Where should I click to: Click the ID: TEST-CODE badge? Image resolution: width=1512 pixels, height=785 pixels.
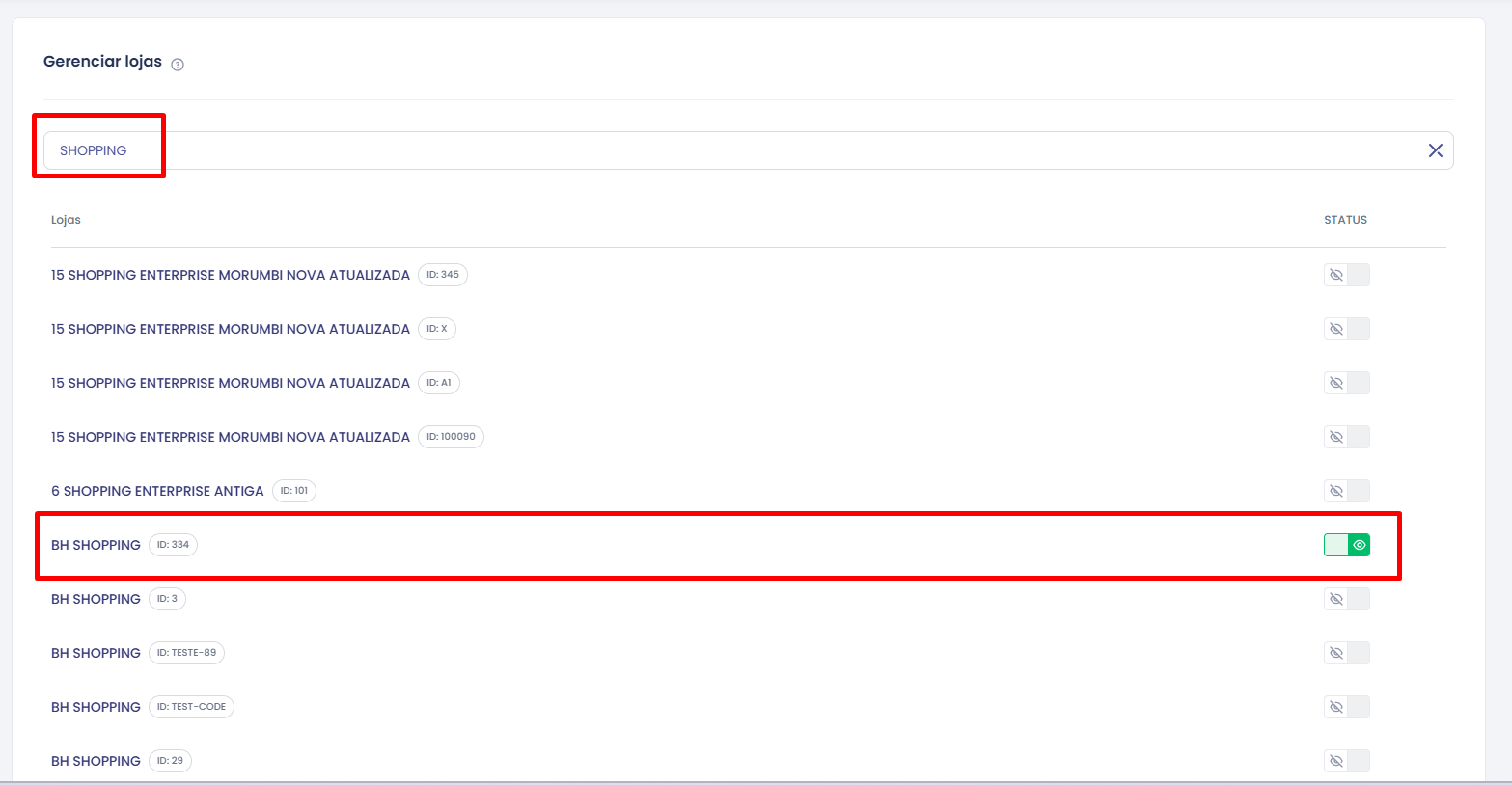191,707
